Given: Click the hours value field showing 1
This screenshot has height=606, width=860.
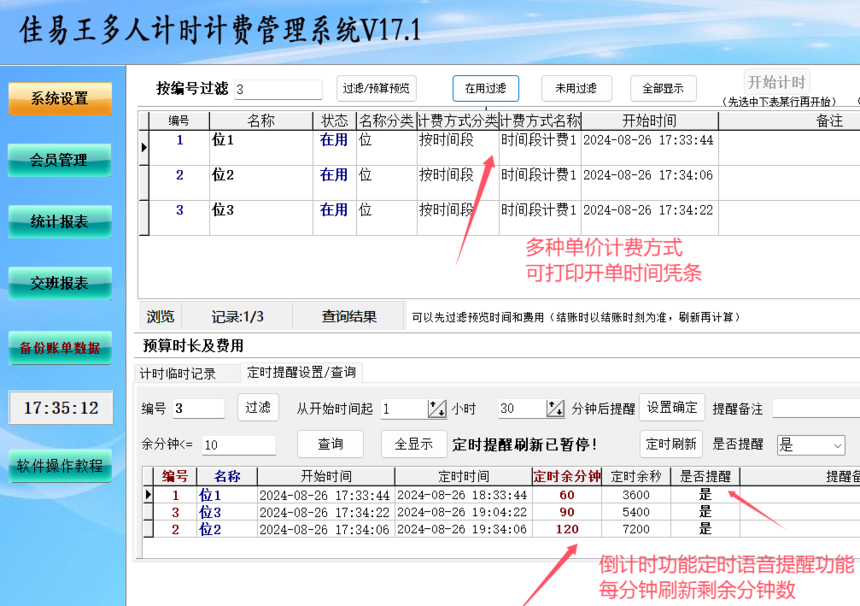Looking at the screenshot, I should (x=404, y=409).
